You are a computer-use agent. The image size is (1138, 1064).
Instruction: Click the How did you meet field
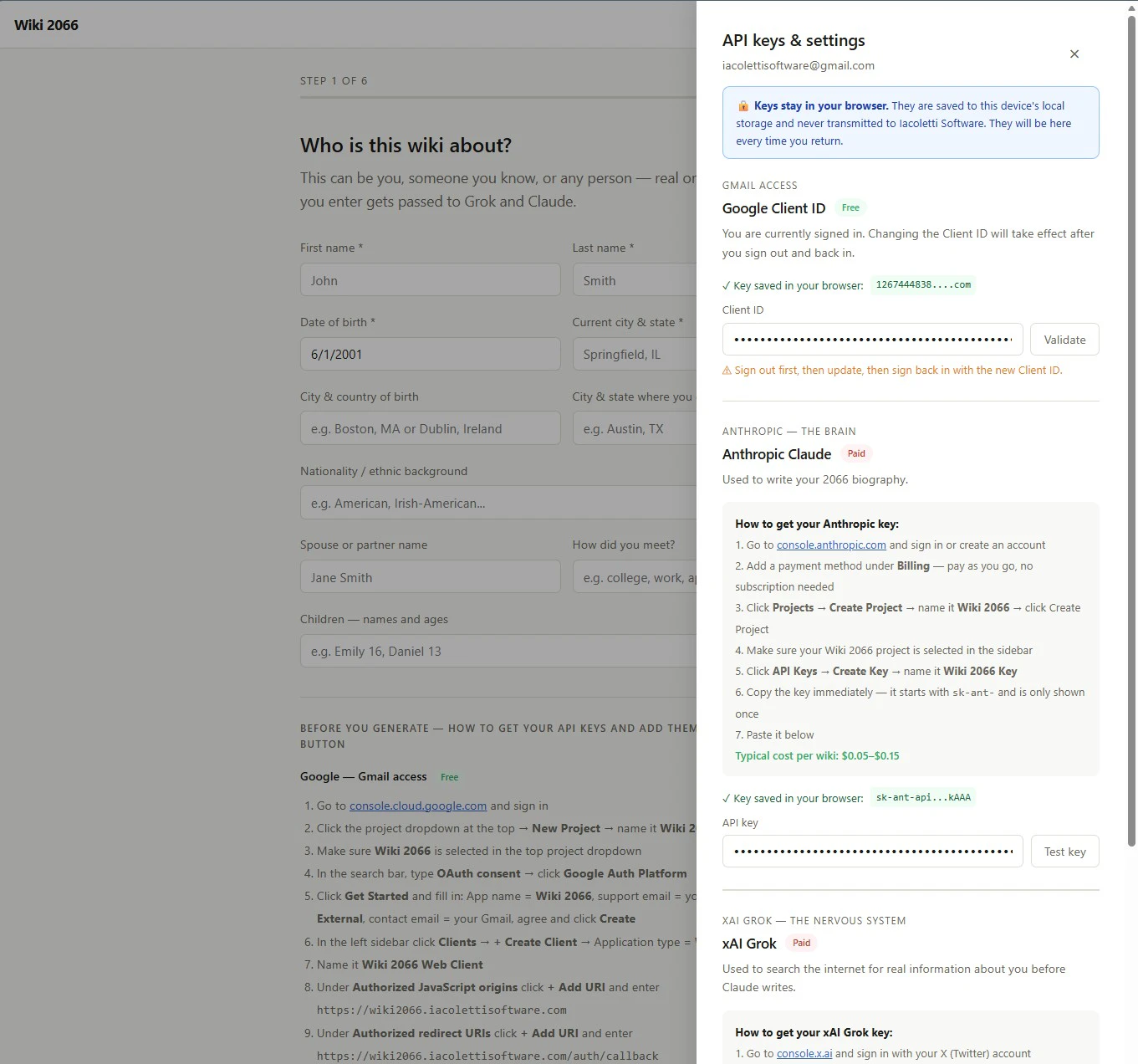tap(634, 577)
